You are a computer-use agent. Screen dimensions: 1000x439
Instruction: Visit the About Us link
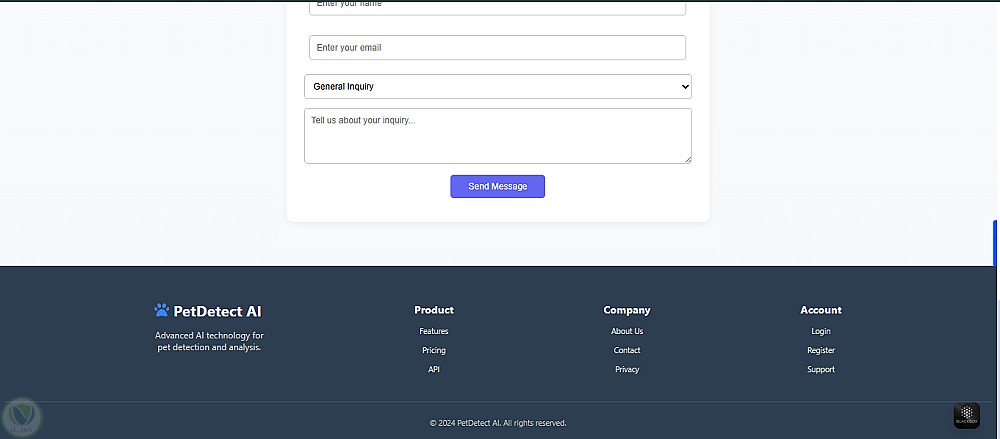[x=627, y=331]
